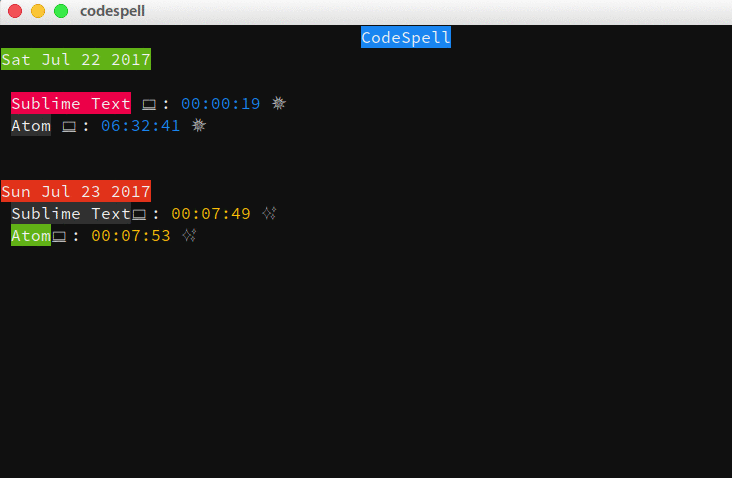Click the 00:00:19 time value
The height and width of the screenshot is (478, 732).
coord(220,103)
